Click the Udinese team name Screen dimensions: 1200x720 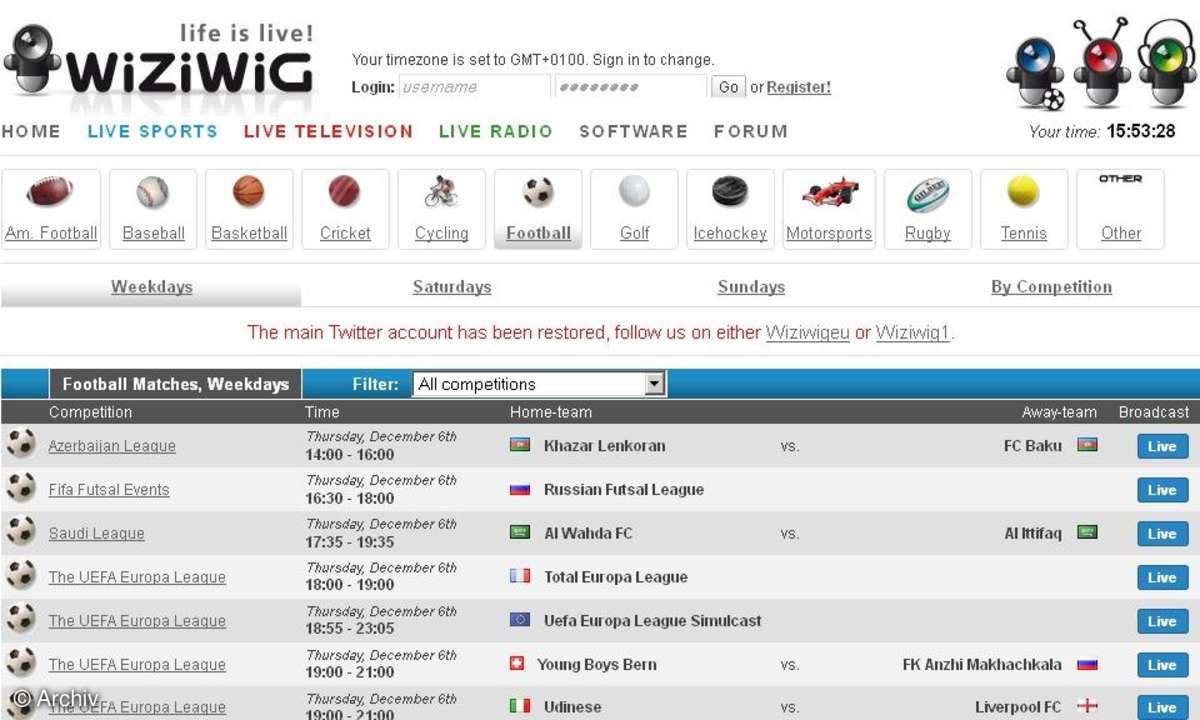(573, 707)
